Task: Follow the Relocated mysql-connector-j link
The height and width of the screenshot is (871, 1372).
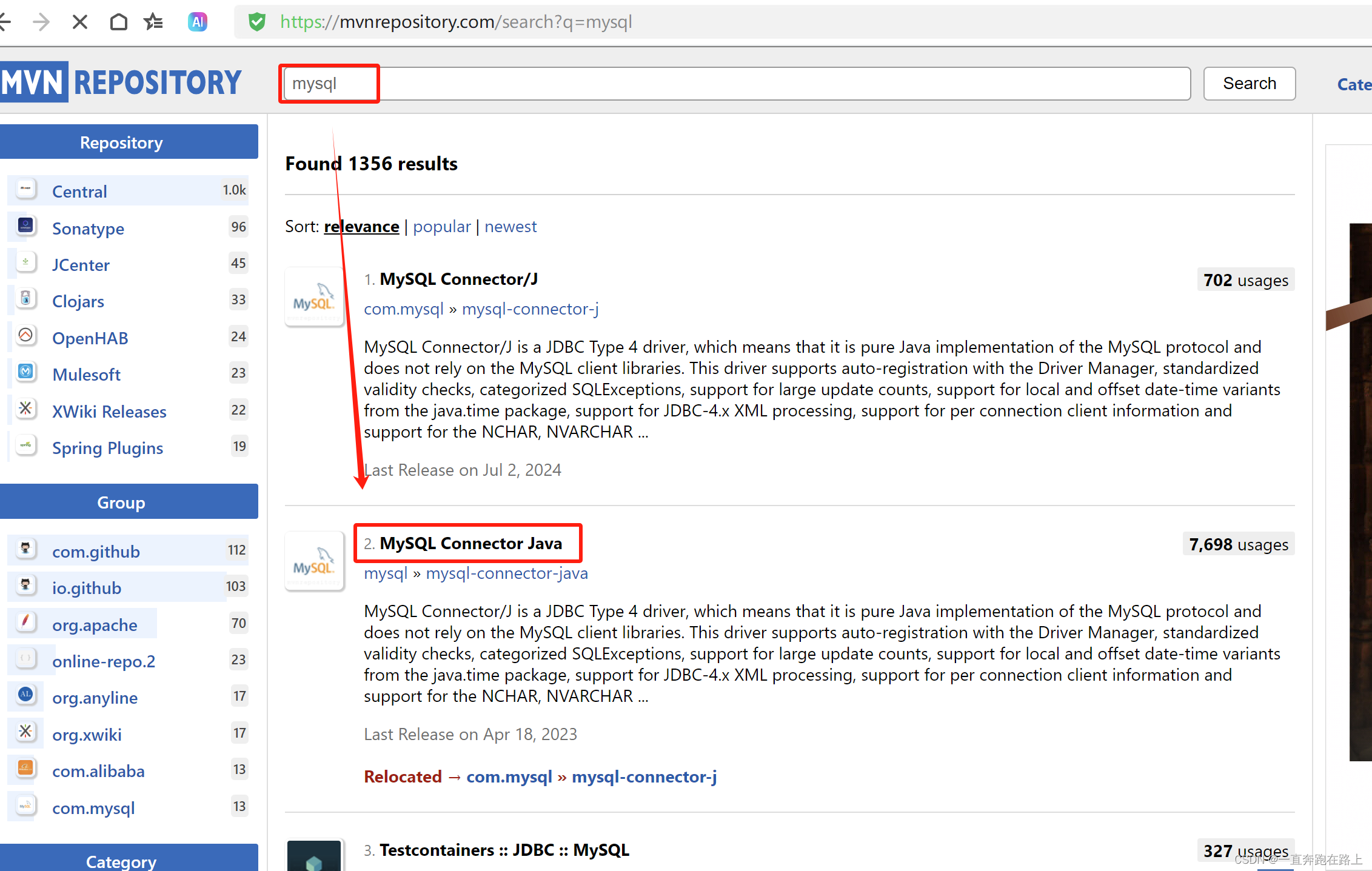Action: [x=644, y=777]
